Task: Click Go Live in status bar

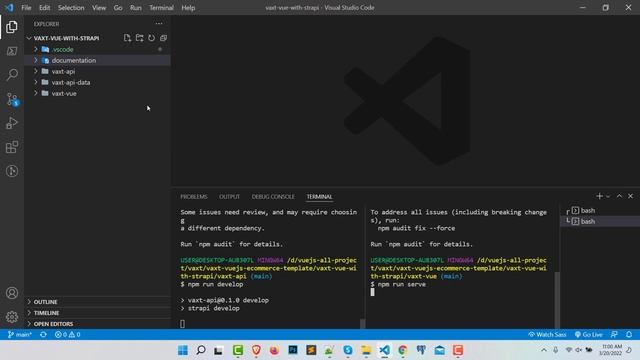Action: click(x=589, y=334)
